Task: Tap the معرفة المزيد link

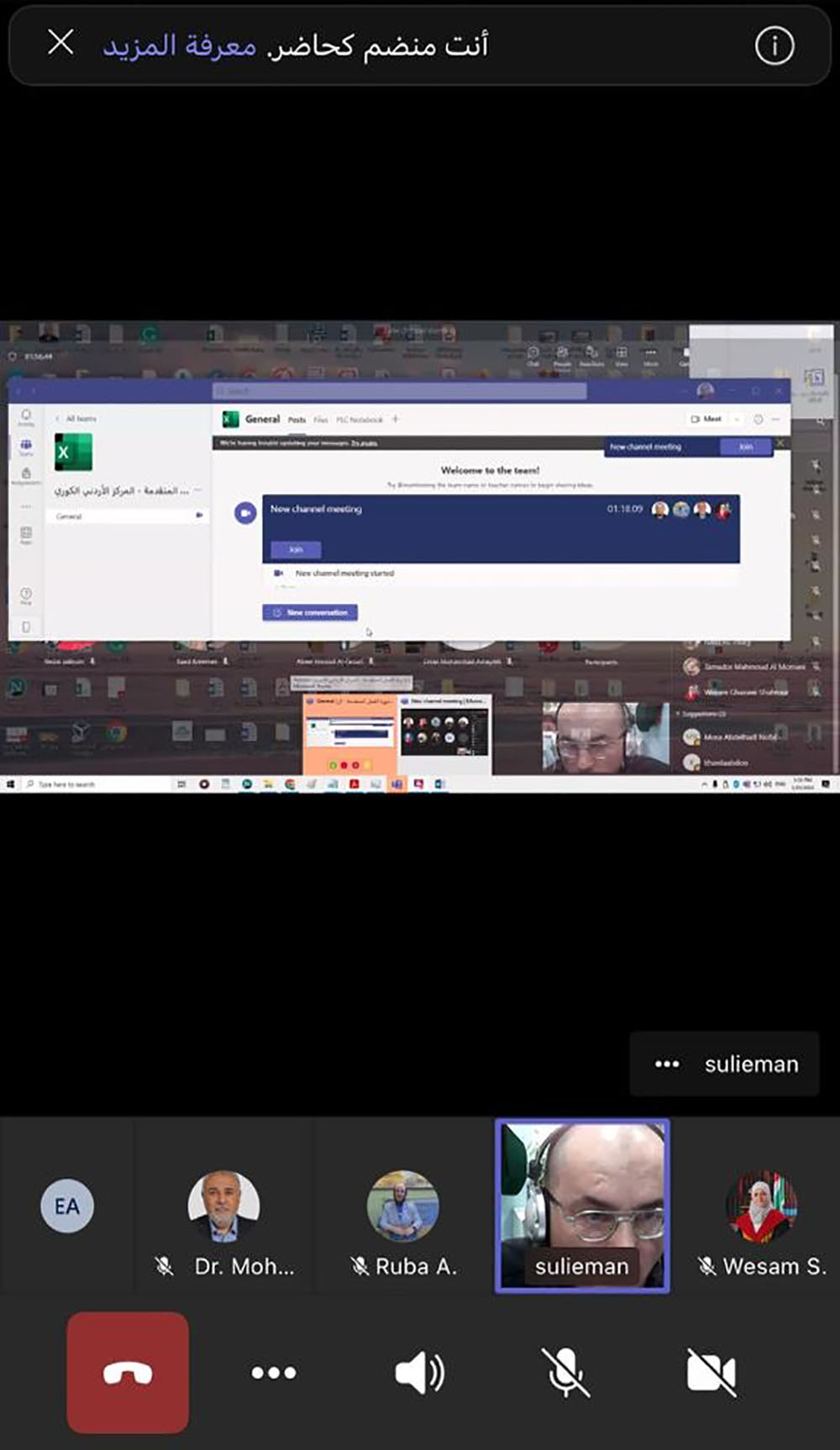Action: coord(179,45)
